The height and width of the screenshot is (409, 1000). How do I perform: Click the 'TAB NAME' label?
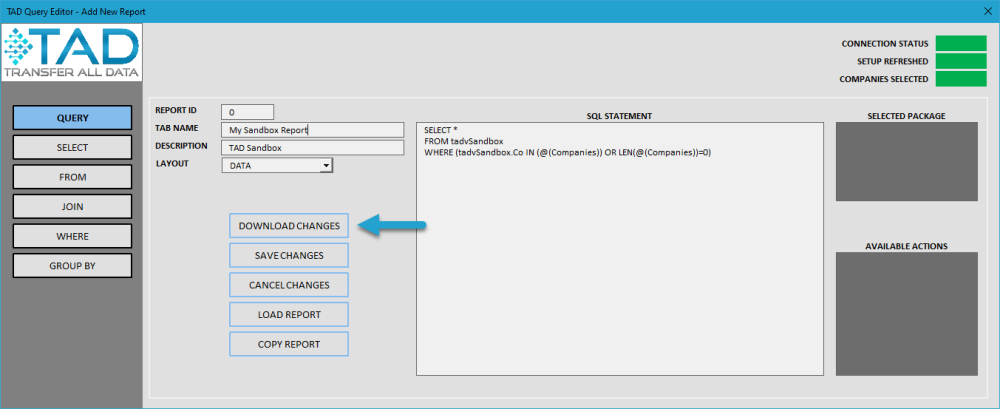(x=177, y=128)
